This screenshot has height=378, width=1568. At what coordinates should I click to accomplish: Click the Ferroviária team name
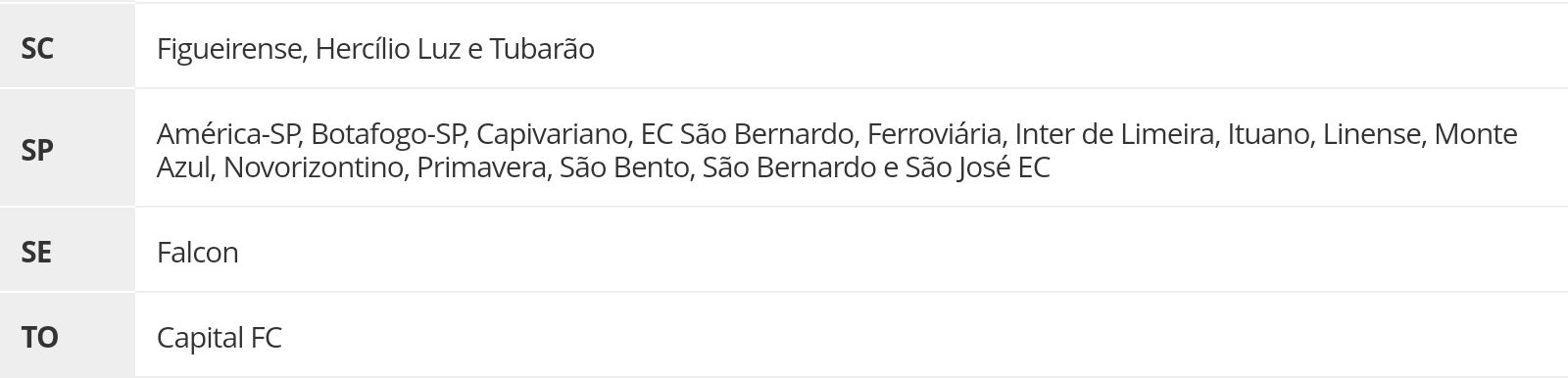935,134
